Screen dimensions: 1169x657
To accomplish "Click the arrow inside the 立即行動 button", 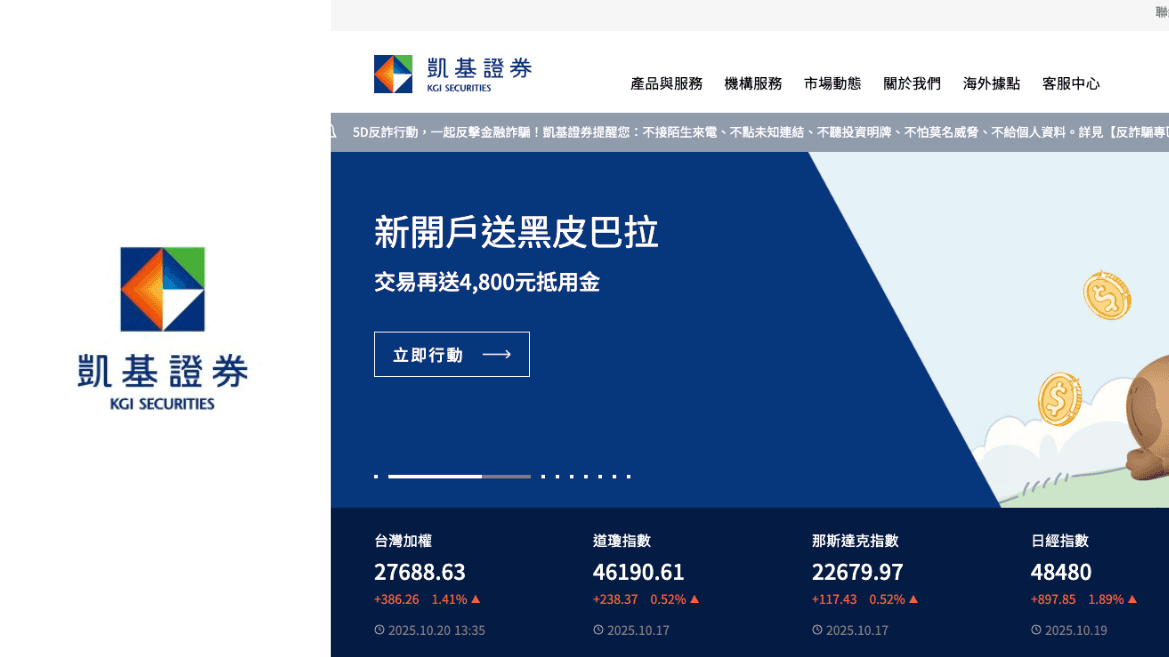I will 496,355.
